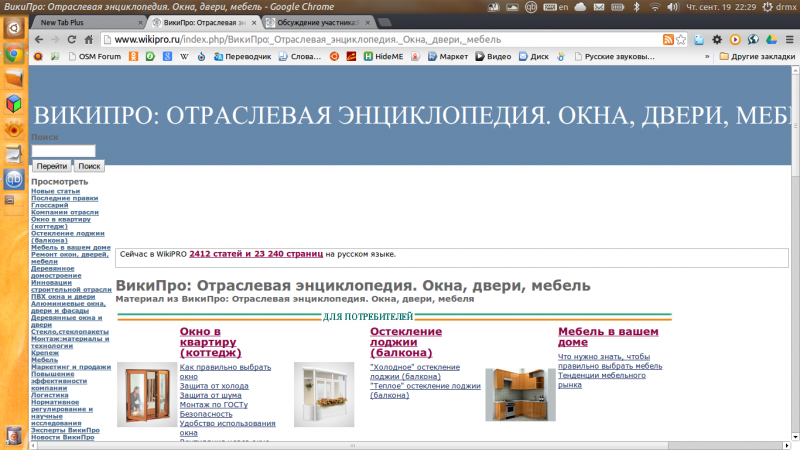Open the Wi-Fi network indicator
The image size is (800, 450).
[655, 7]
